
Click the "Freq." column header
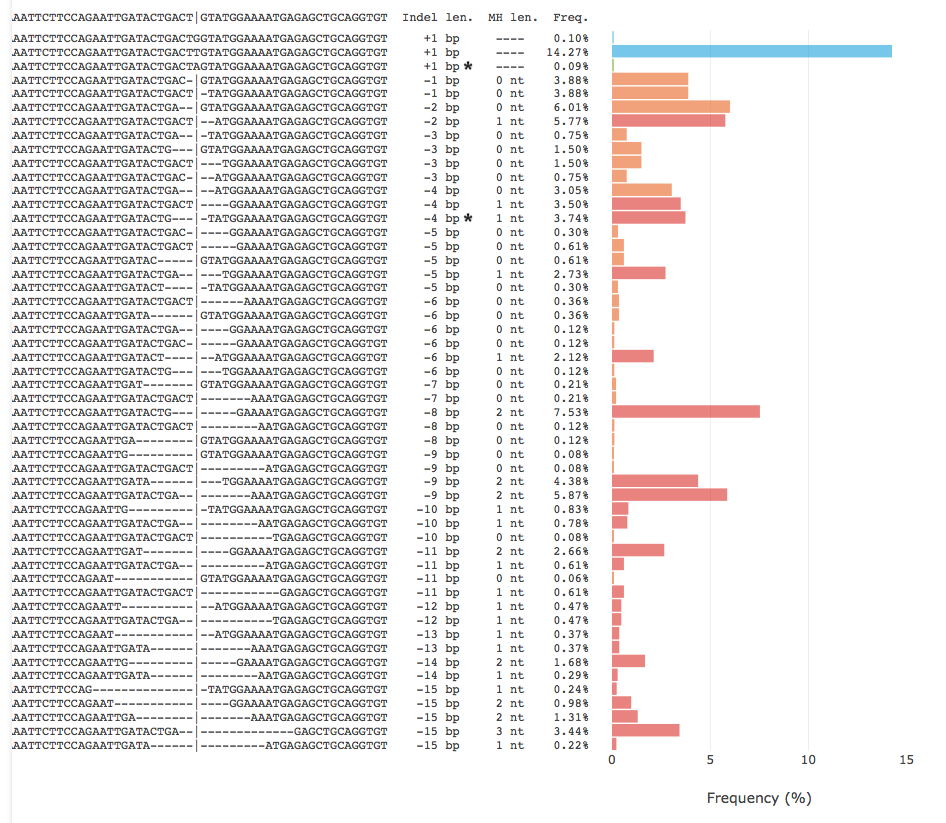click(570, 18)
